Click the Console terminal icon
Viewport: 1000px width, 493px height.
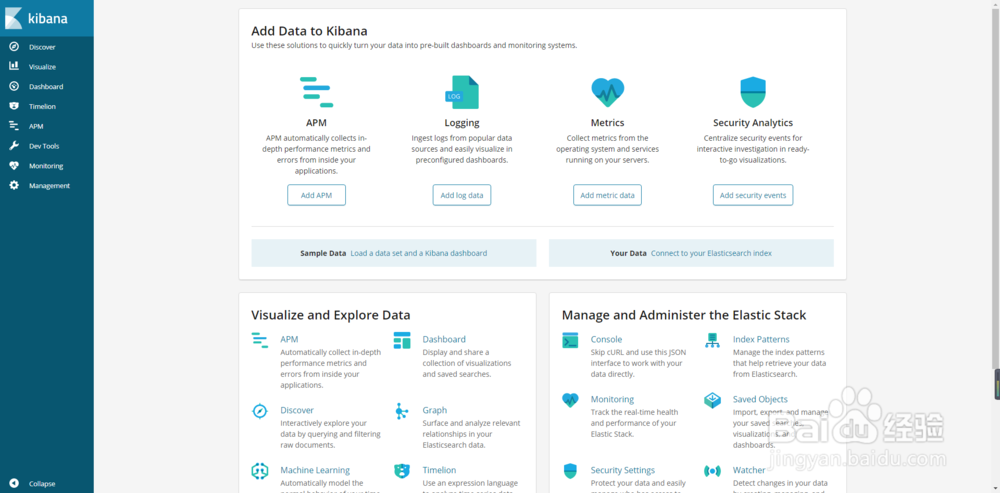point(570,340)
